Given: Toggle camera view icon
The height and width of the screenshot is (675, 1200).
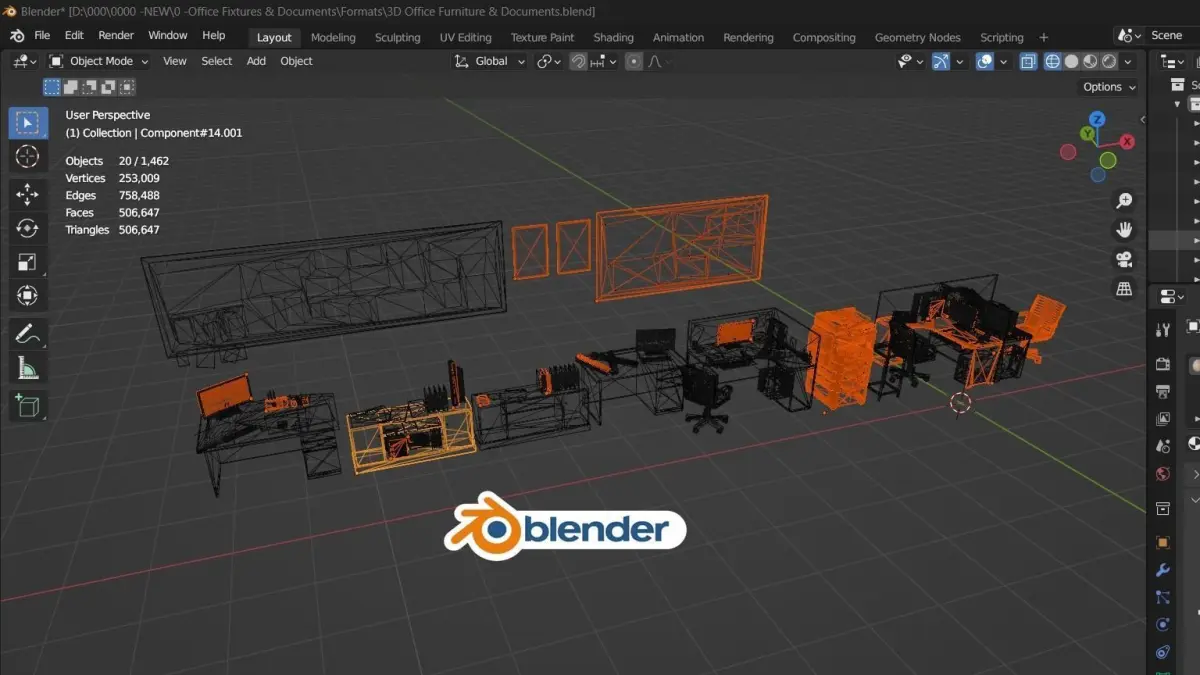Looking at the screenshot, I should point(1124,260).
